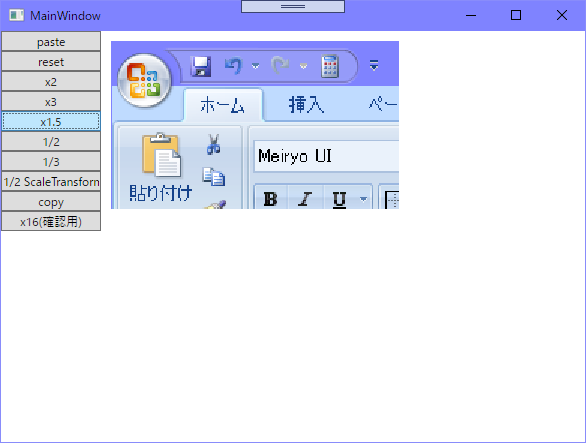Viewport: 586px width, 443px height.
Task: Select the x1.5 scale button
Action: [x=51, y=121]
